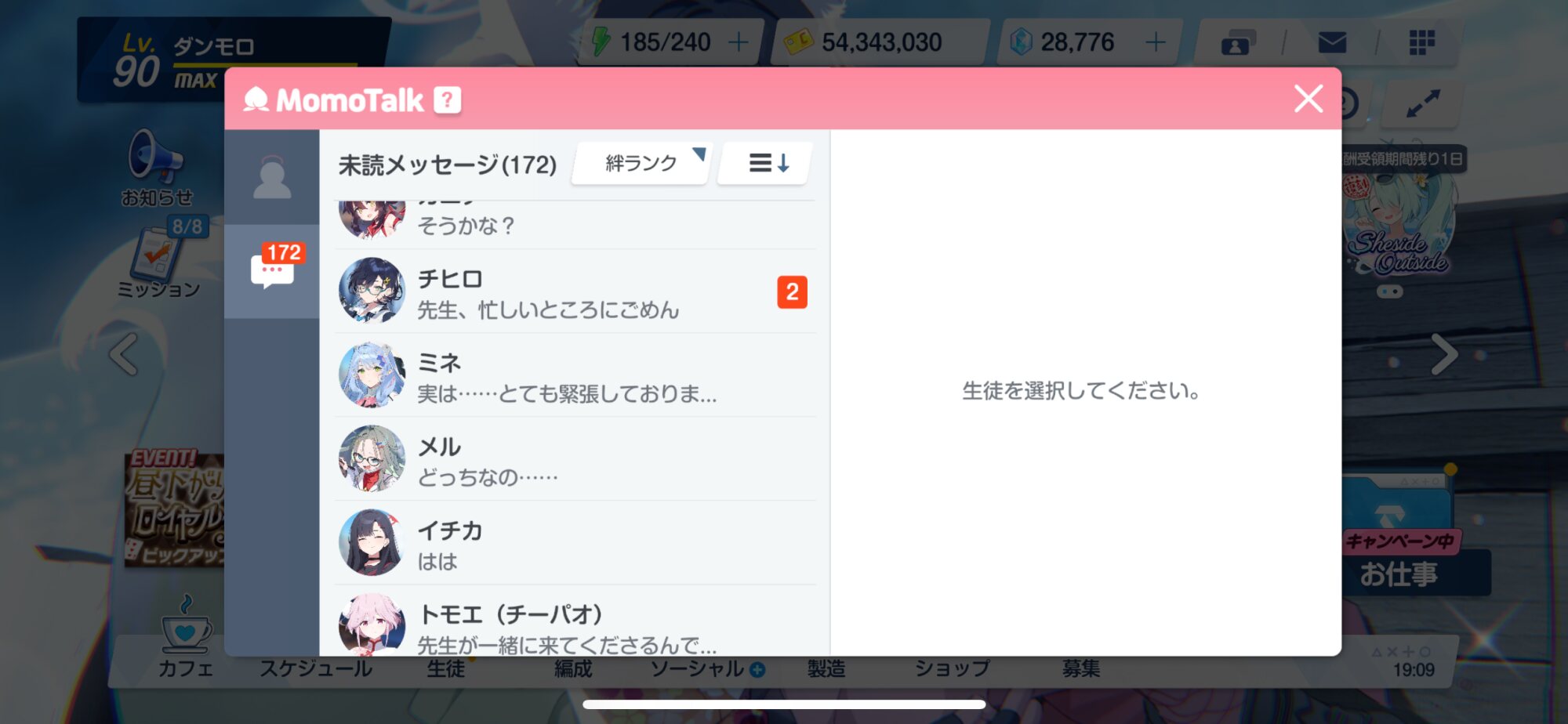1568x724 pixels.
Task: Switch to the students list tab
Action: click(x=272, y=178)
